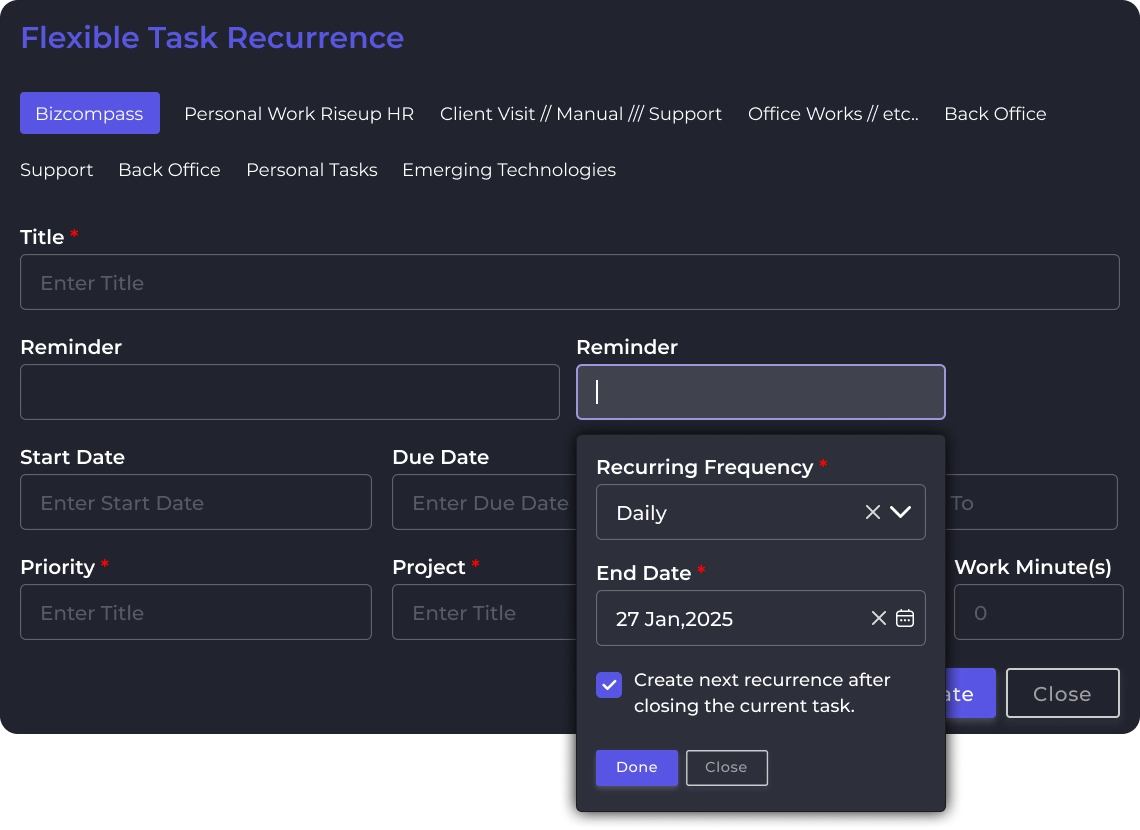
Task: Go to Office Works // etc.. tab
Action: [x=832, y=114]
